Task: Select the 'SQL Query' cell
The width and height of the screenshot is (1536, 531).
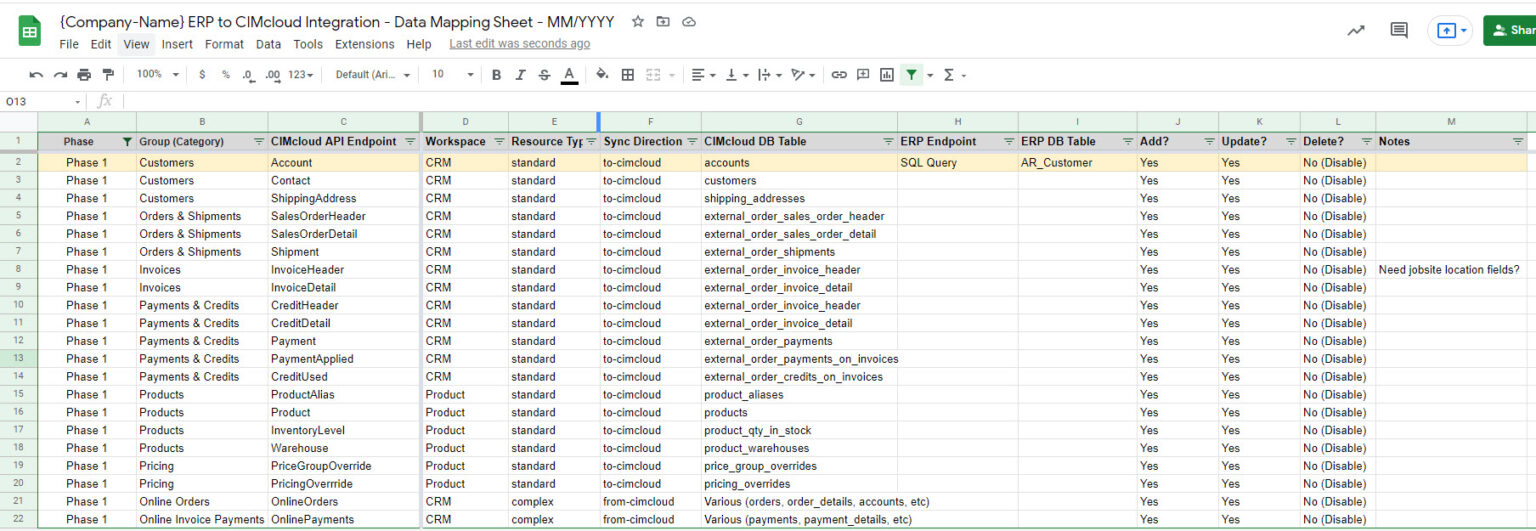Action: (957, 162)
